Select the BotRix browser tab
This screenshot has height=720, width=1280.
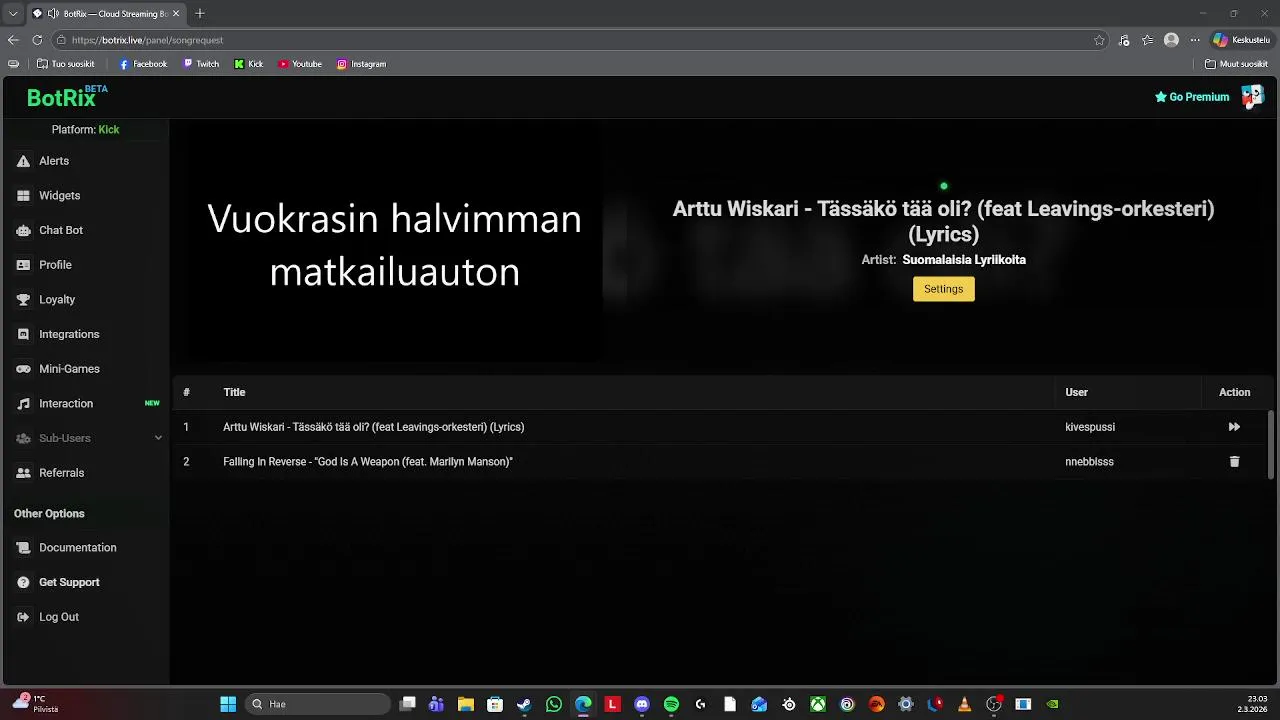click(x=107, y=13)
